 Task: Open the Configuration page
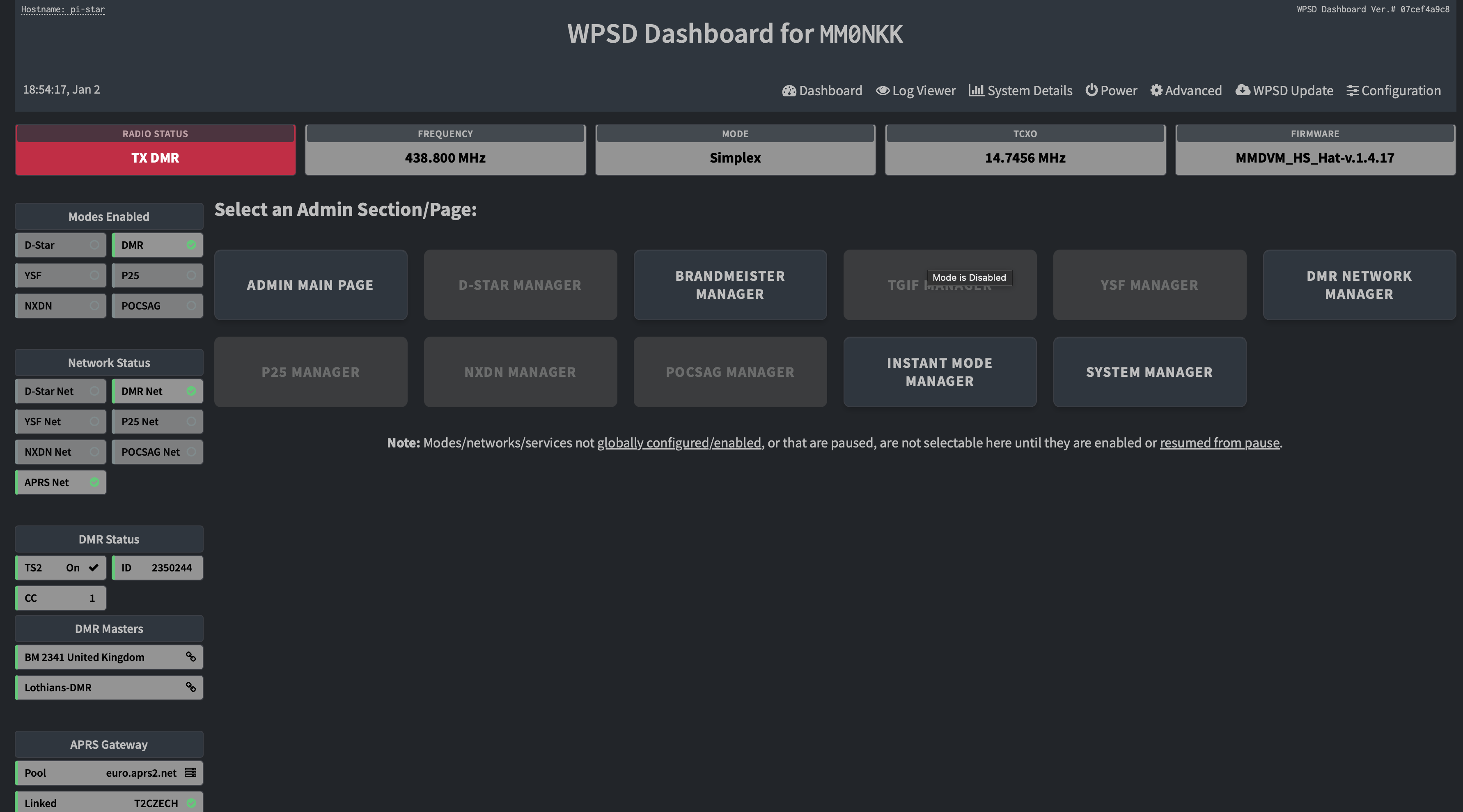pos(1394,91)
